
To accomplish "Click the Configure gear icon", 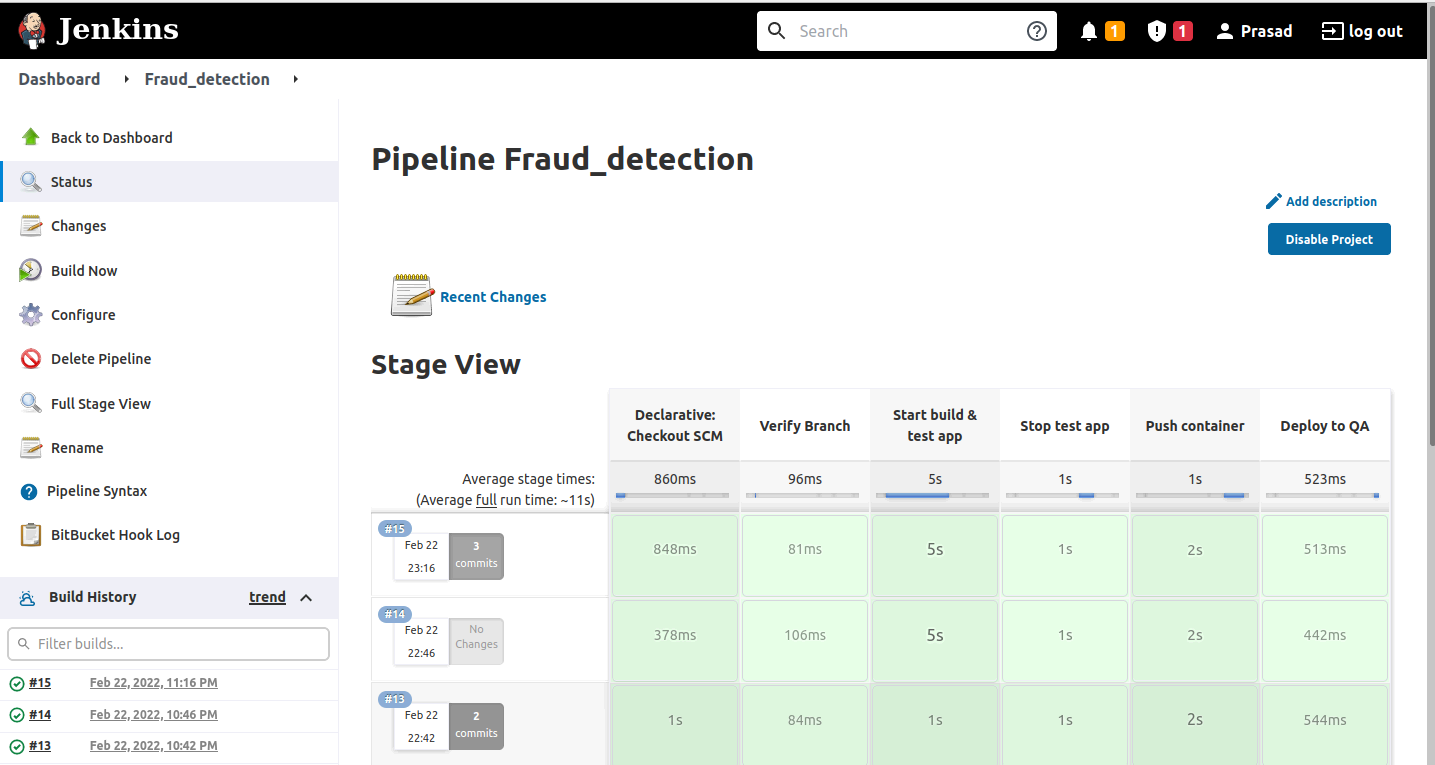I will click(x=31, y=314).
